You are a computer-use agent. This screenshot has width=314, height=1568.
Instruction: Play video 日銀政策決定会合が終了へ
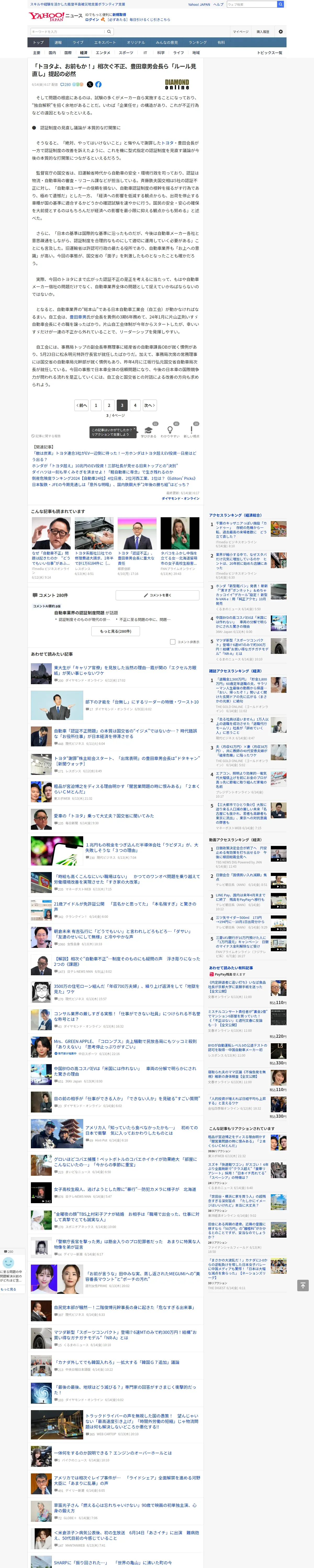point(279,854)
